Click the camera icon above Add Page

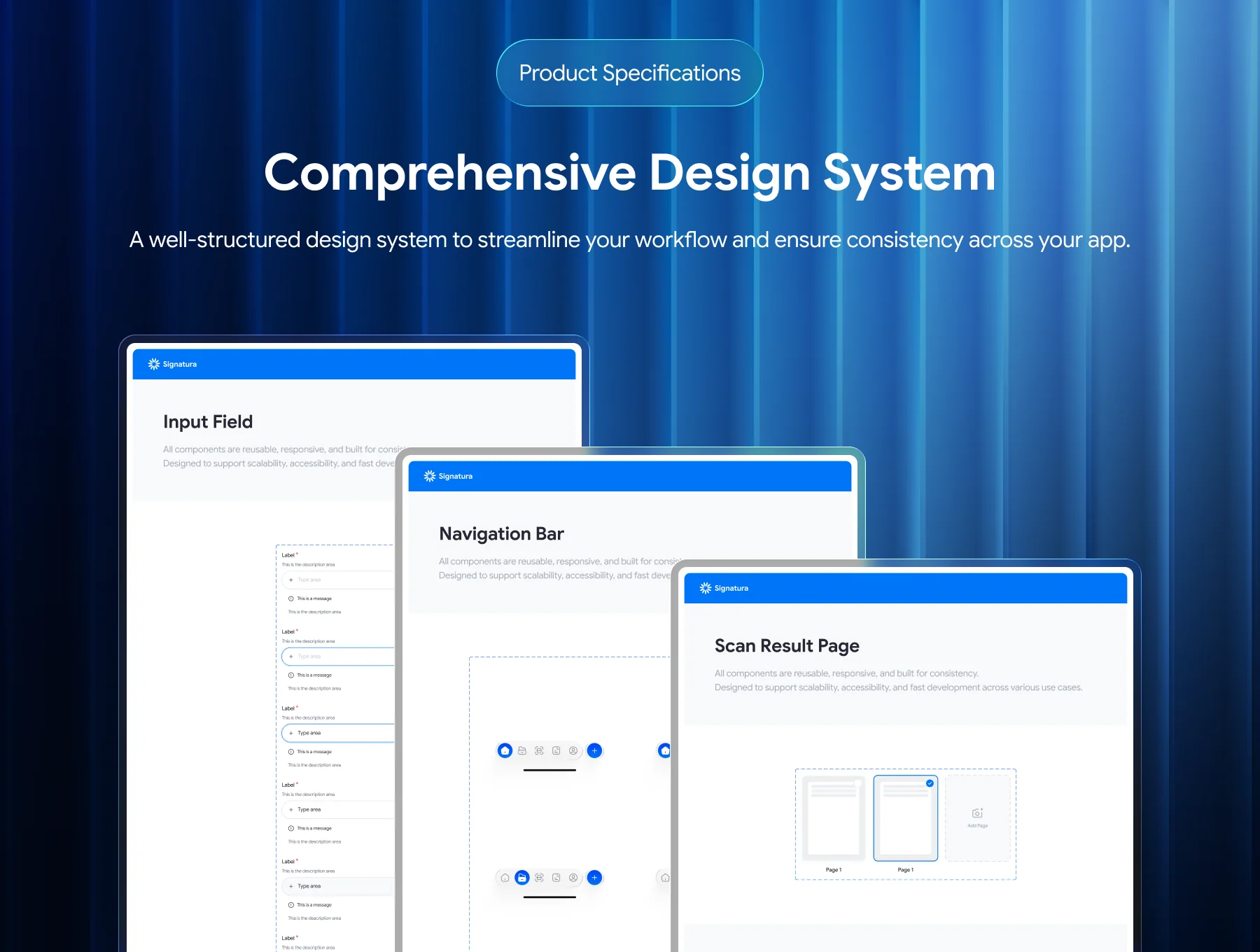(x=978, y=813)
